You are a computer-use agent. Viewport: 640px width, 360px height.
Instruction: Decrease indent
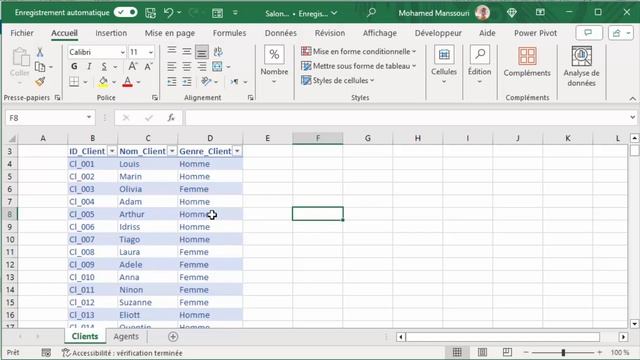(x=172, y=82)
